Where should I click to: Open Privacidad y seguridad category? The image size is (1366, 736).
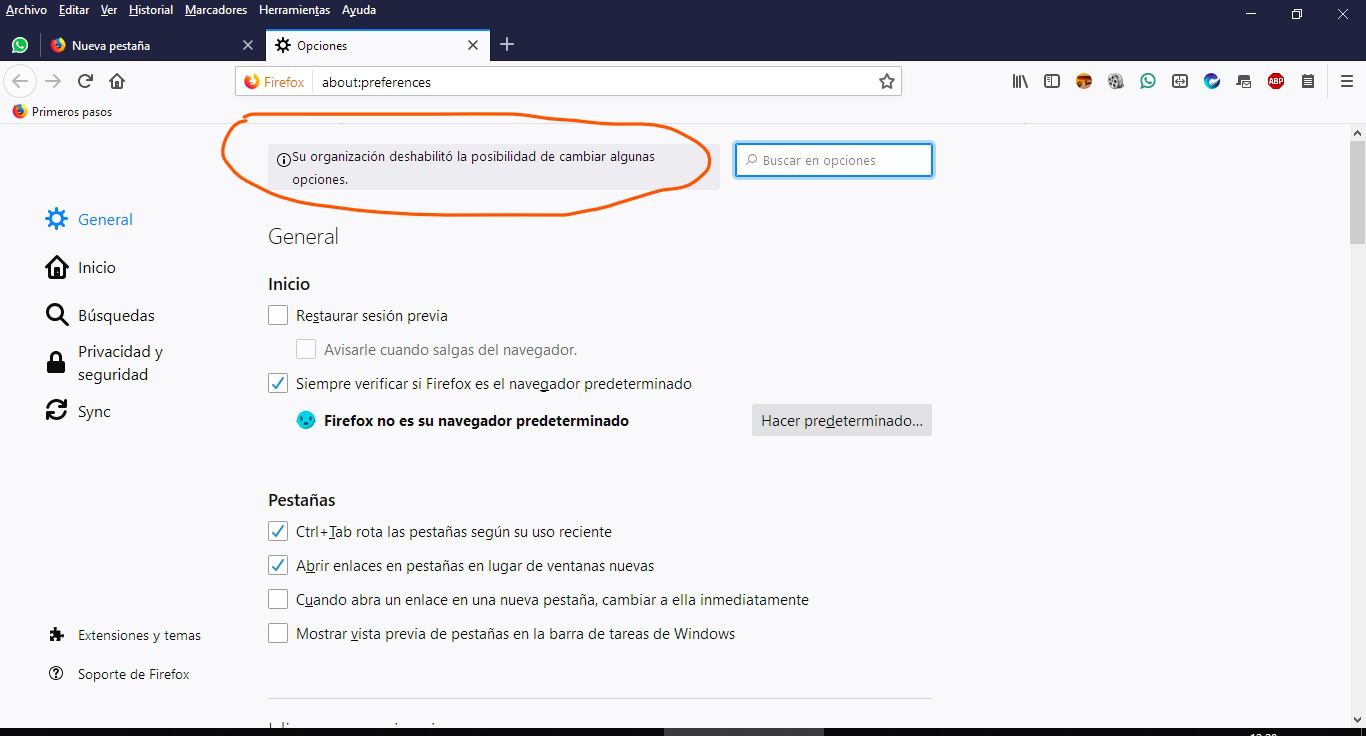[105, 363]
